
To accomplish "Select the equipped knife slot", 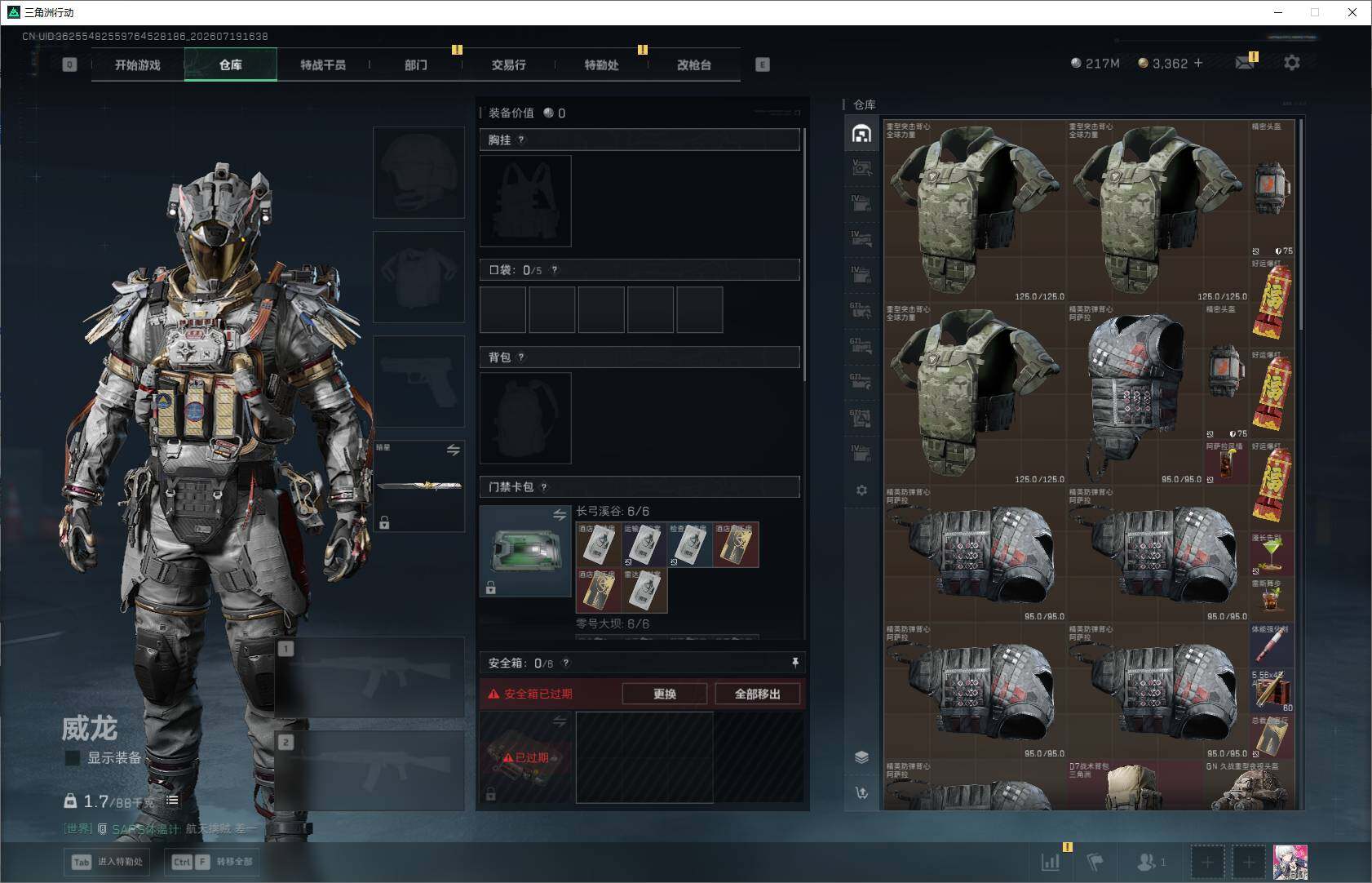I will [x=418, y=486].
